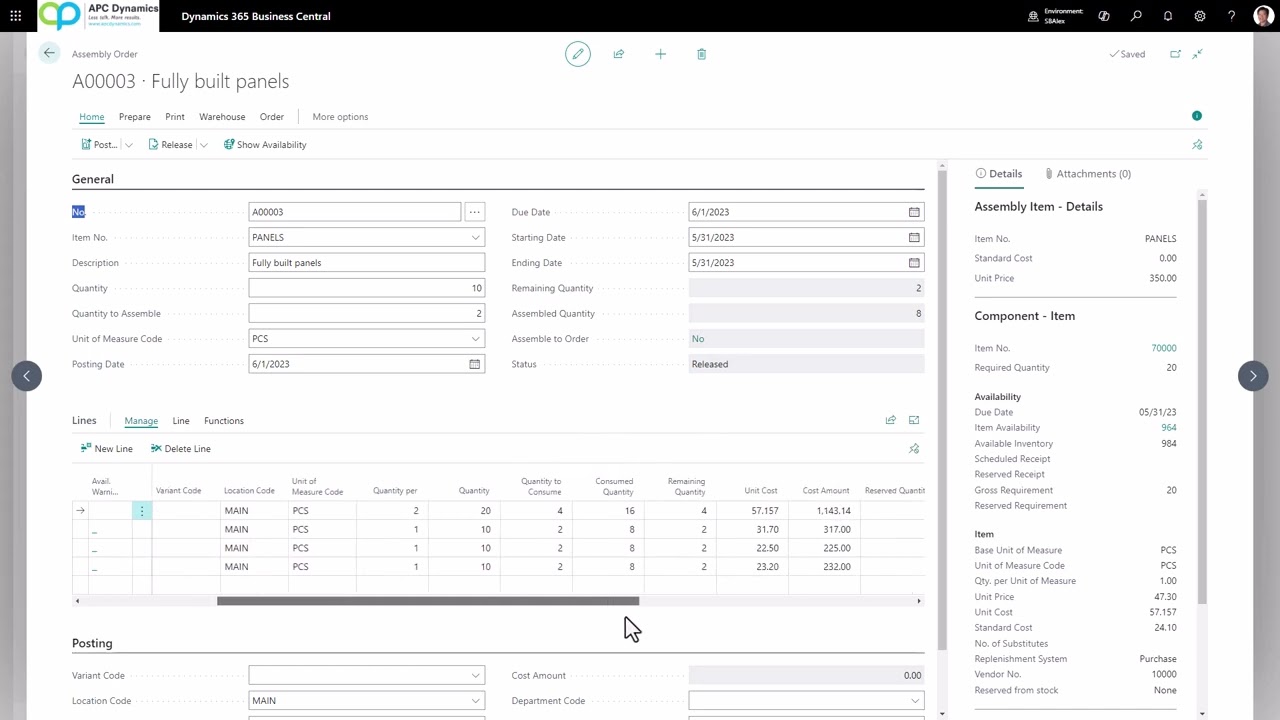Open help question mark
Screen dimensions: 1280x720
click(1232, 16)
